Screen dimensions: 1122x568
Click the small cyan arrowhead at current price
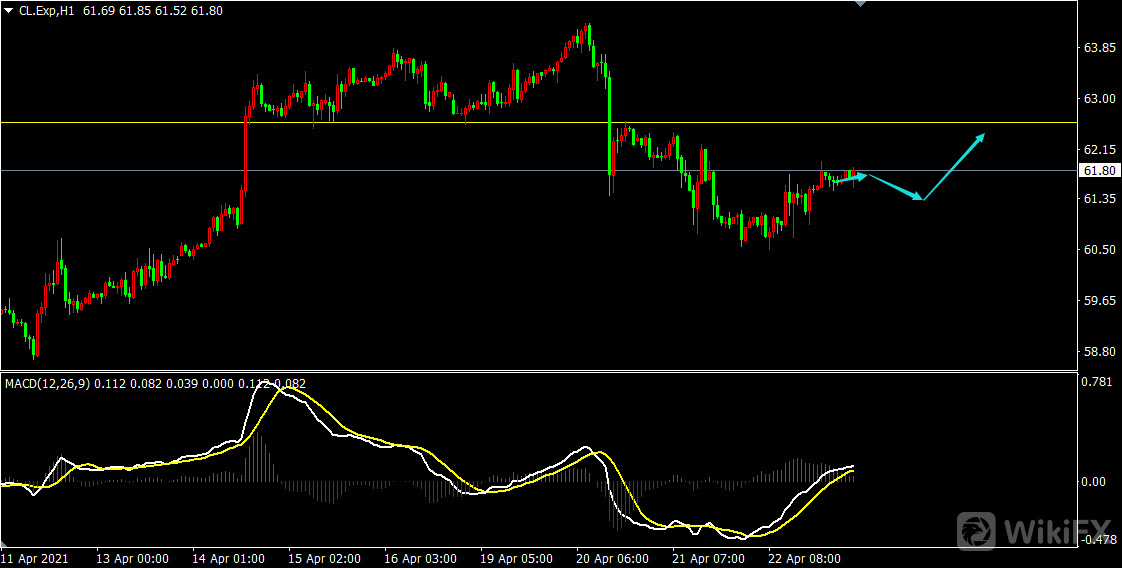pos(864,176)
